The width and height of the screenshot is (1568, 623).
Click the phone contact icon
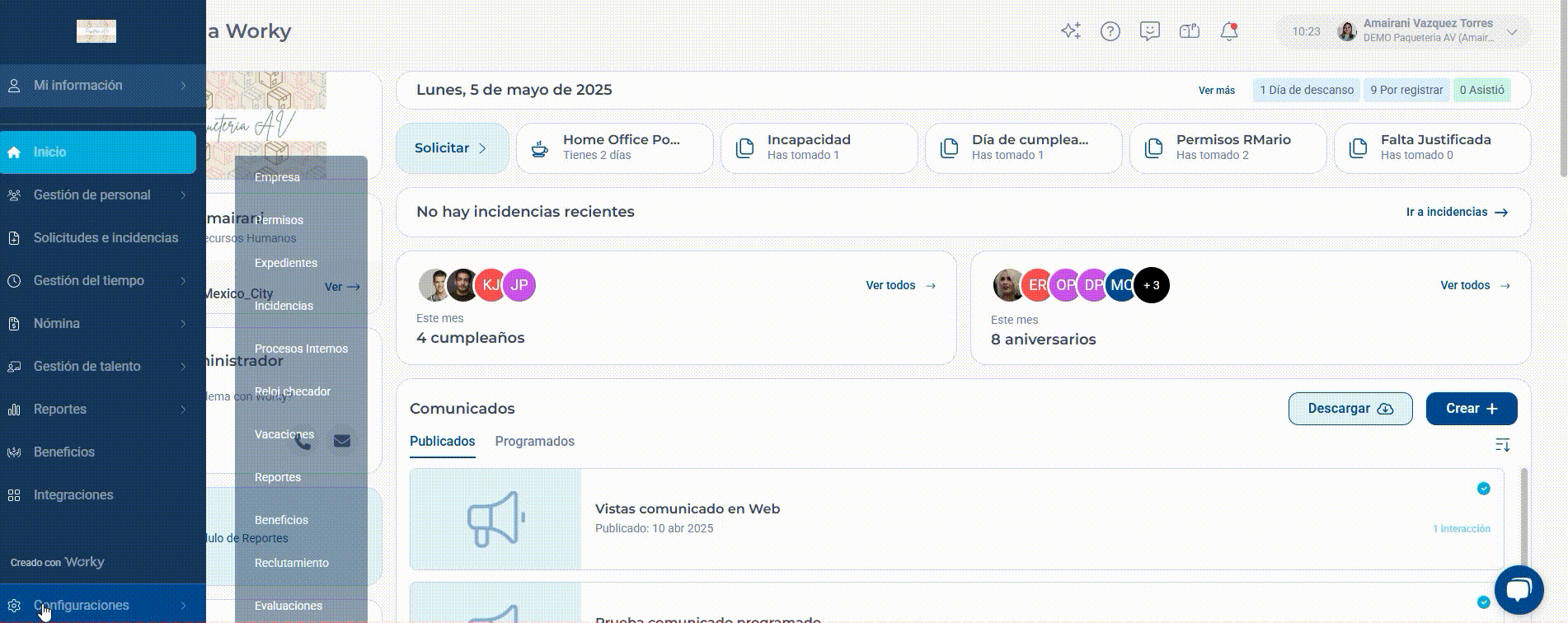[x=303, y=441]
